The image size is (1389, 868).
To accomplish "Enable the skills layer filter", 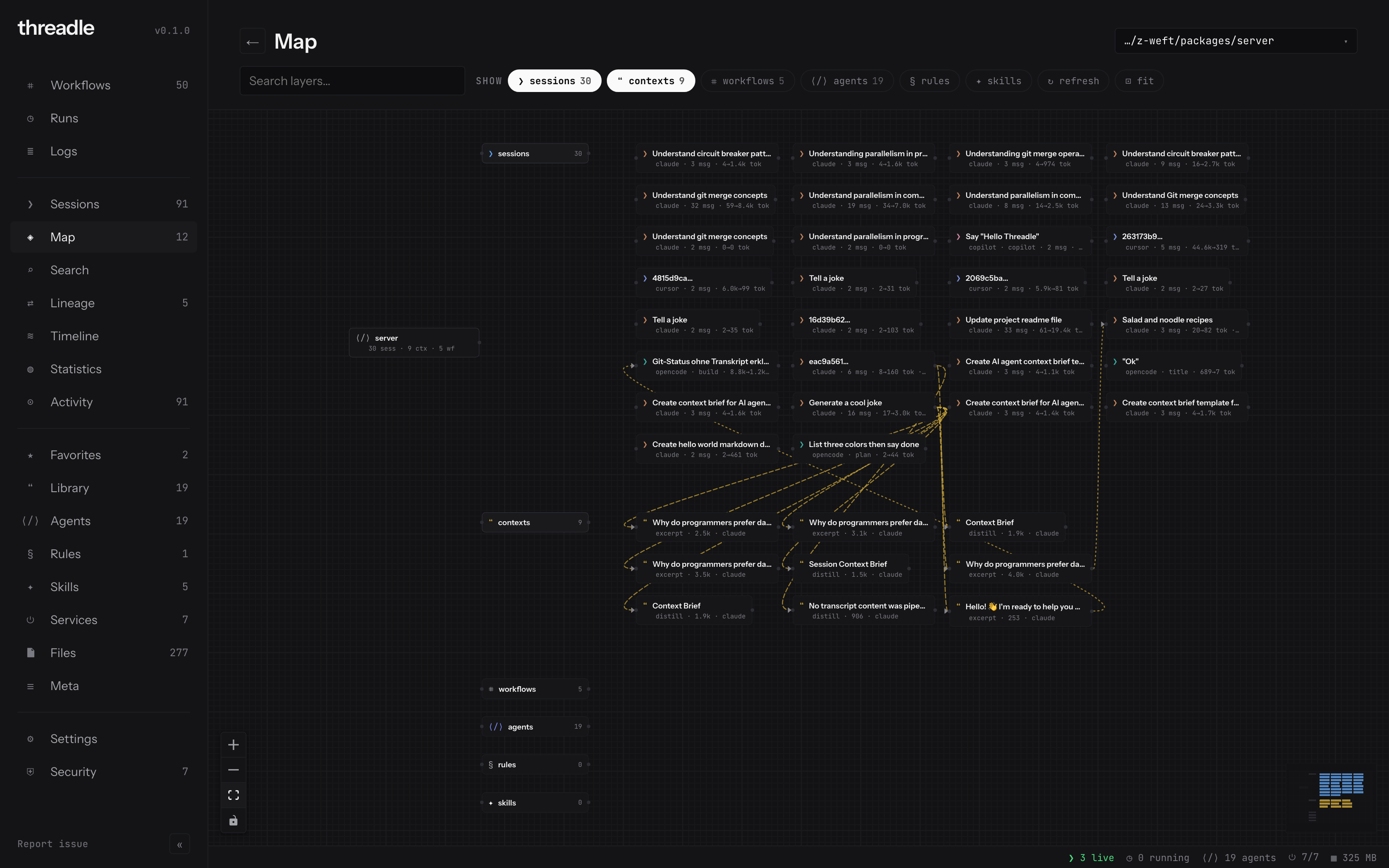I will [x=999, y=81].
